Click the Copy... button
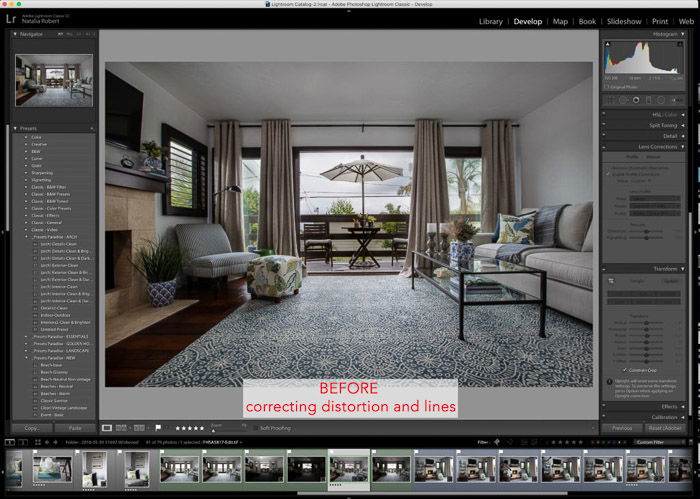The width and height of the screenshot is (700, 499). tap(32, 428)
